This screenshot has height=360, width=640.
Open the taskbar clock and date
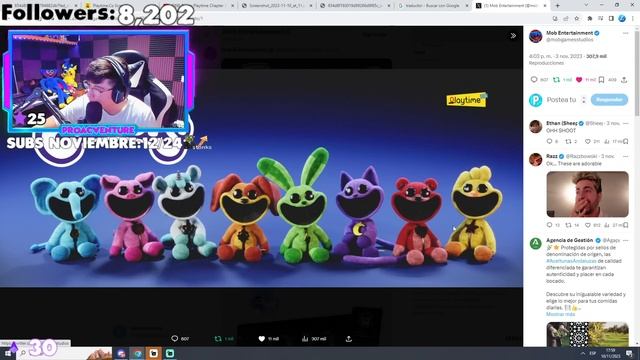[611, 353]
